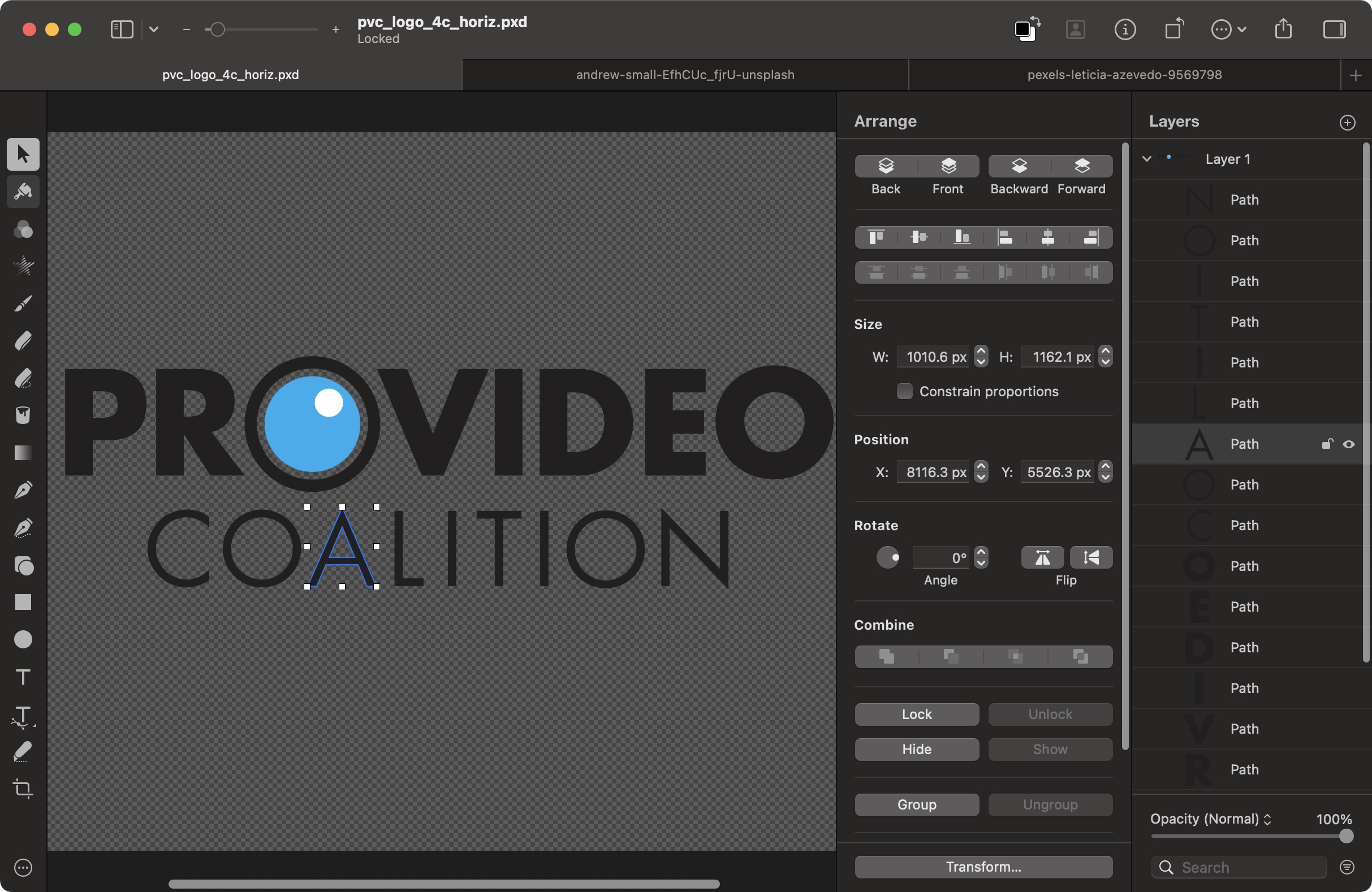Switch to andrew-small-EfhCUc tab
The width and height of the screenshot is (1372, 892).
[x=685, y=74]
